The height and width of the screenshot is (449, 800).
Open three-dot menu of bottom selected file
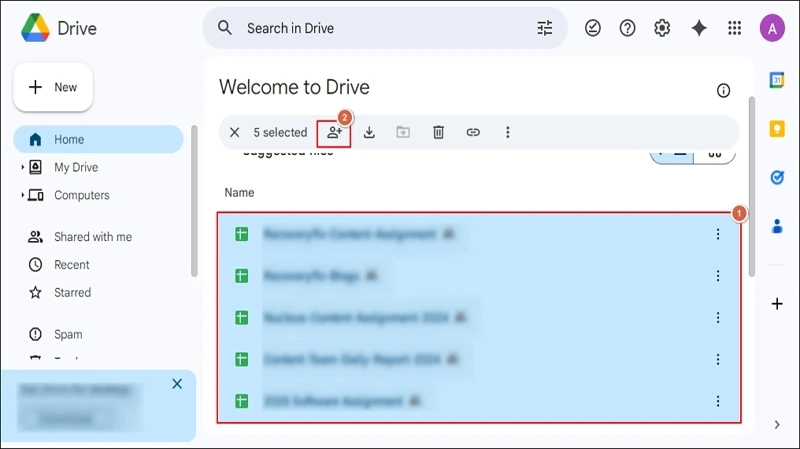click(718, 402)
